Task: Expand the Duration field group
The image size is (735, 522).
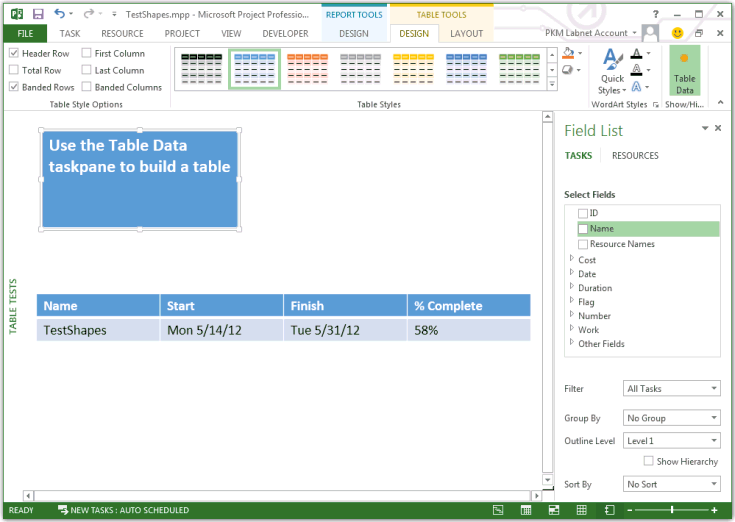Action: 571,286
